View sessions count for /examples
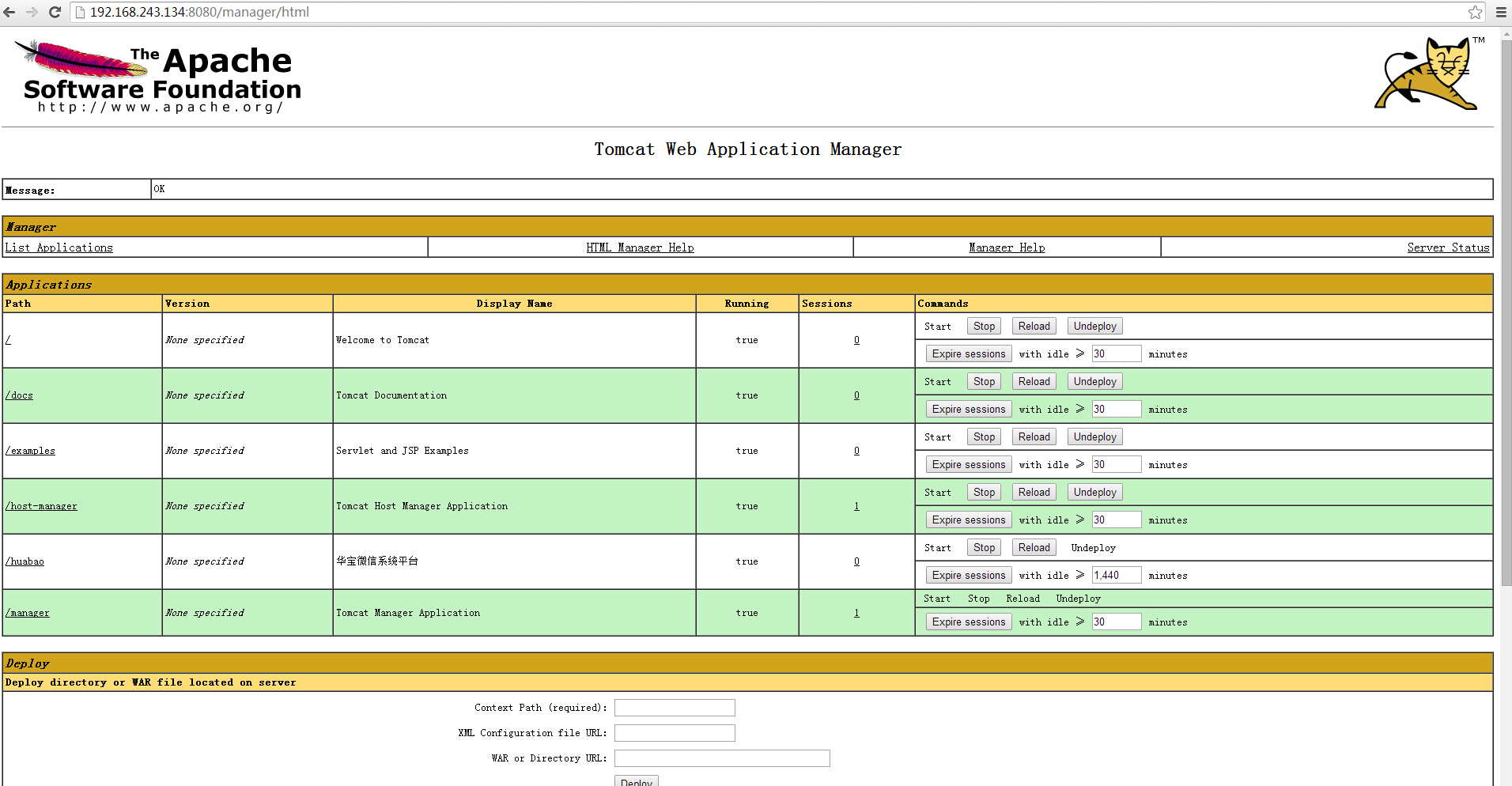 click(856, 451)
